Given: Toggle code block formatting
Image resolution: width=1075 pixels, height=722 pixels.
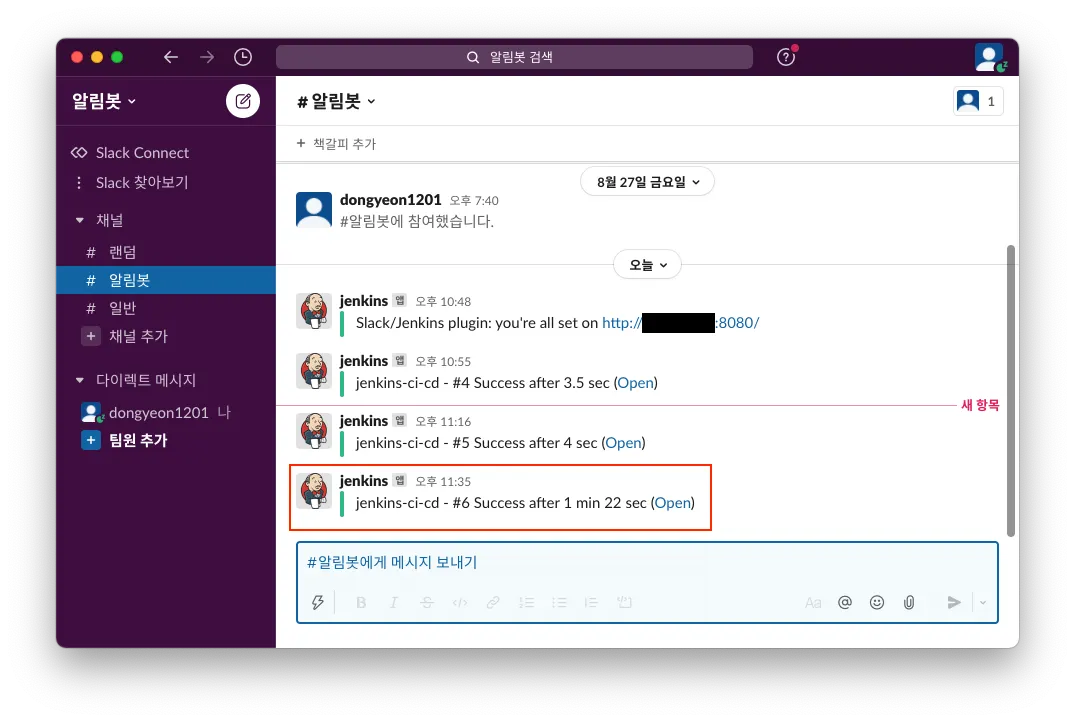Looking at the screenshot, I should pyautogui.click(x=624, y=602).
